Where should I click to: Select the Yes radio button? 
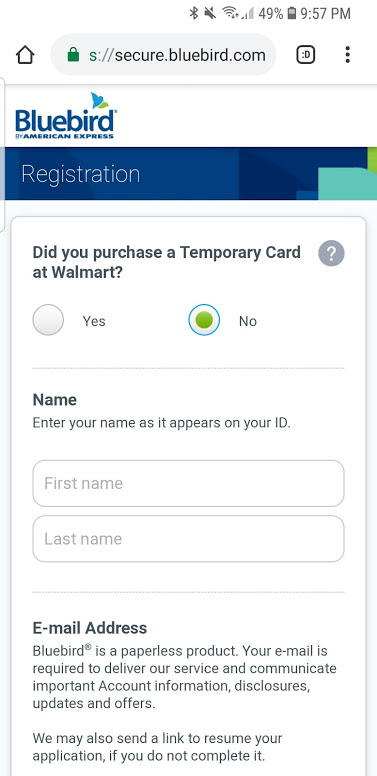pyautogui.click(x=48, y=320)
